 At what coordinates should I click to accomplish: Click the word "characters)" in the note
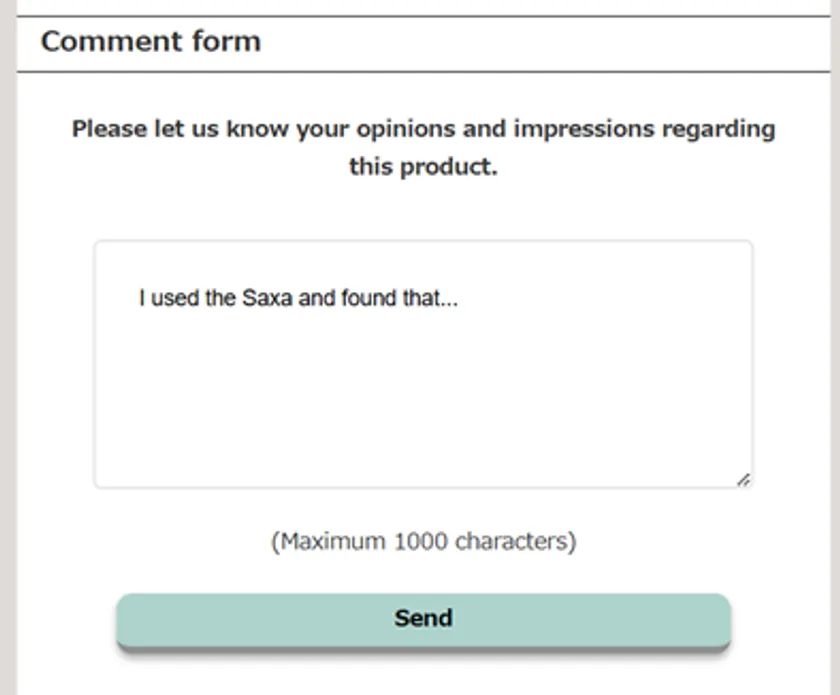click(x=516, y=542)
